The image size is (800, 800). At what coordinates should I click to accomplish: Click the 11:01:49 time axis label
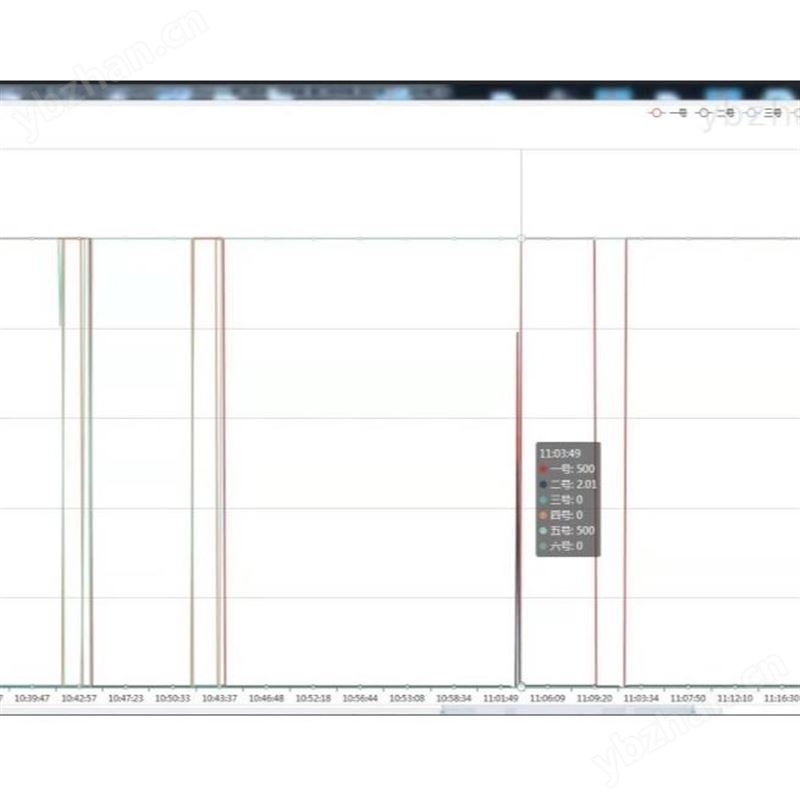(500, 698)
